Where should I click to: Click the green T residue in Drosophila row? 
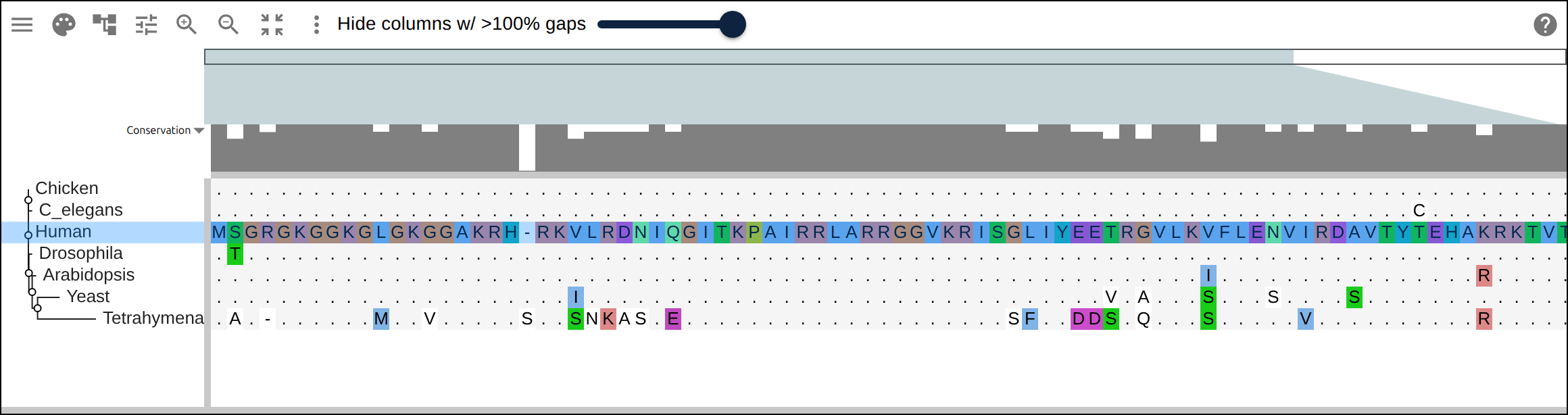[235, 254]
